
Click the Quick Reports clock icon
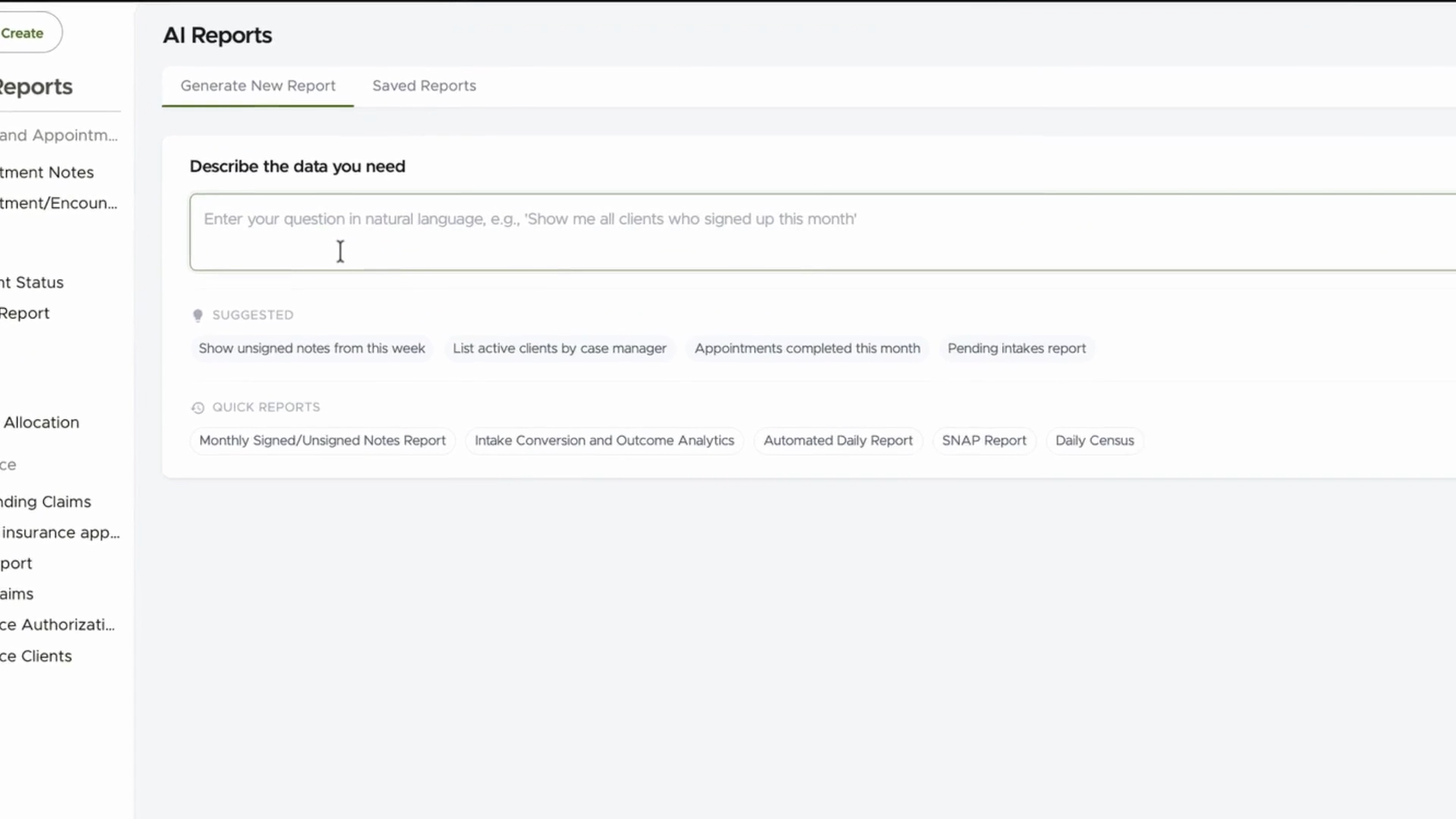[x=198, y=408]
